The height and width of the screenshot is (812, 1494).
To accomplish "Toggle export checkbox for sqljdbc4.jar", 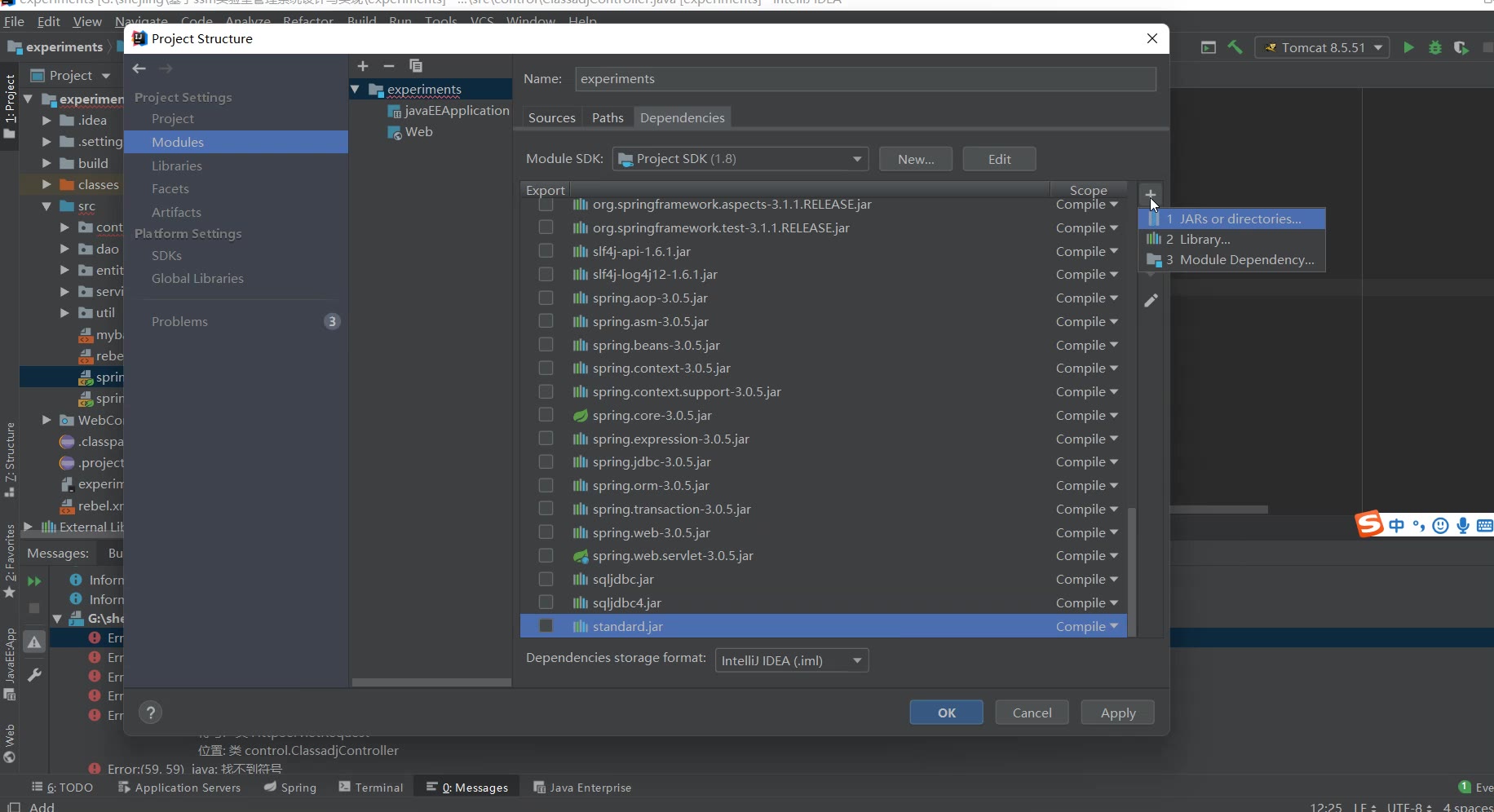I will (x=546, y=602).
